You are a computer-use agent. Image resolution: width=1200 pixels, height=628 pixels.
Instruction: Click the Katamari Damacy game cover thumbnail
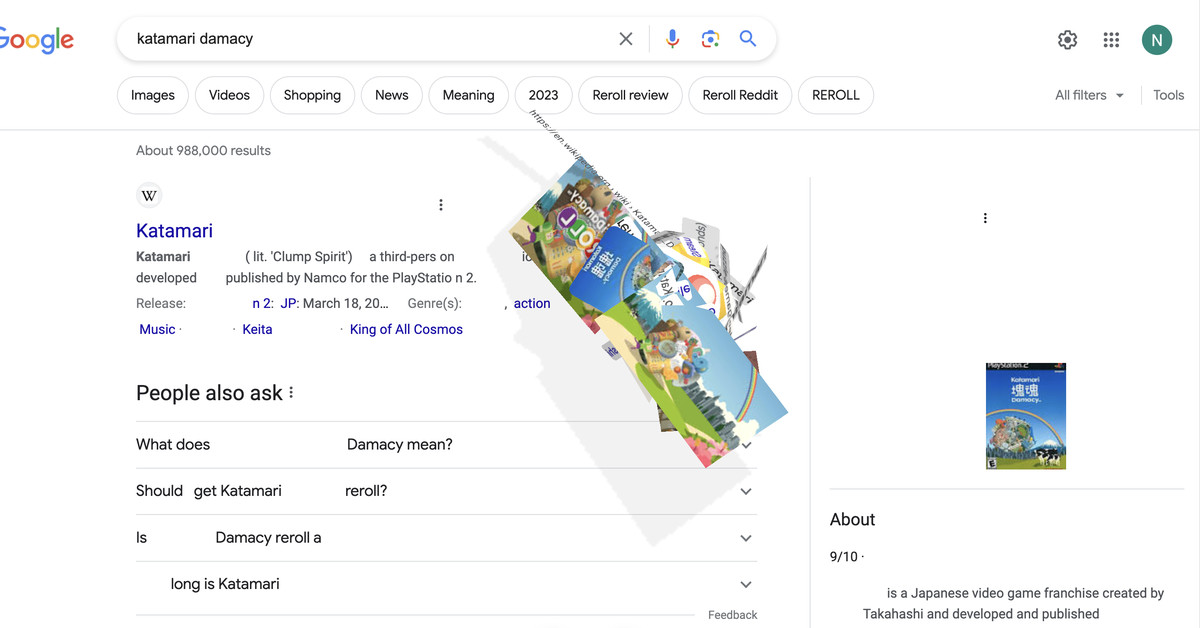(1025, 416)
